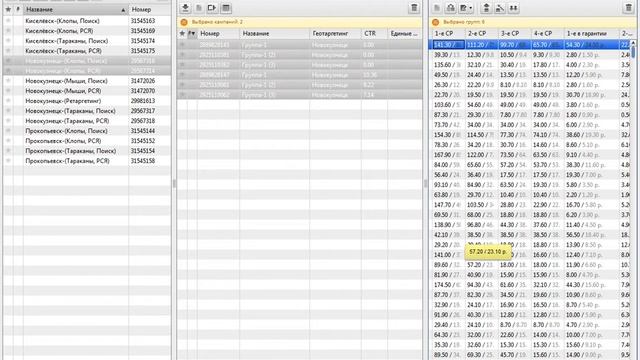The width and height of the screenshot is (640, 360).
Task: Star the Новокузнецк-(Мыши, Поиск) campaign
Action: (8, 81)
